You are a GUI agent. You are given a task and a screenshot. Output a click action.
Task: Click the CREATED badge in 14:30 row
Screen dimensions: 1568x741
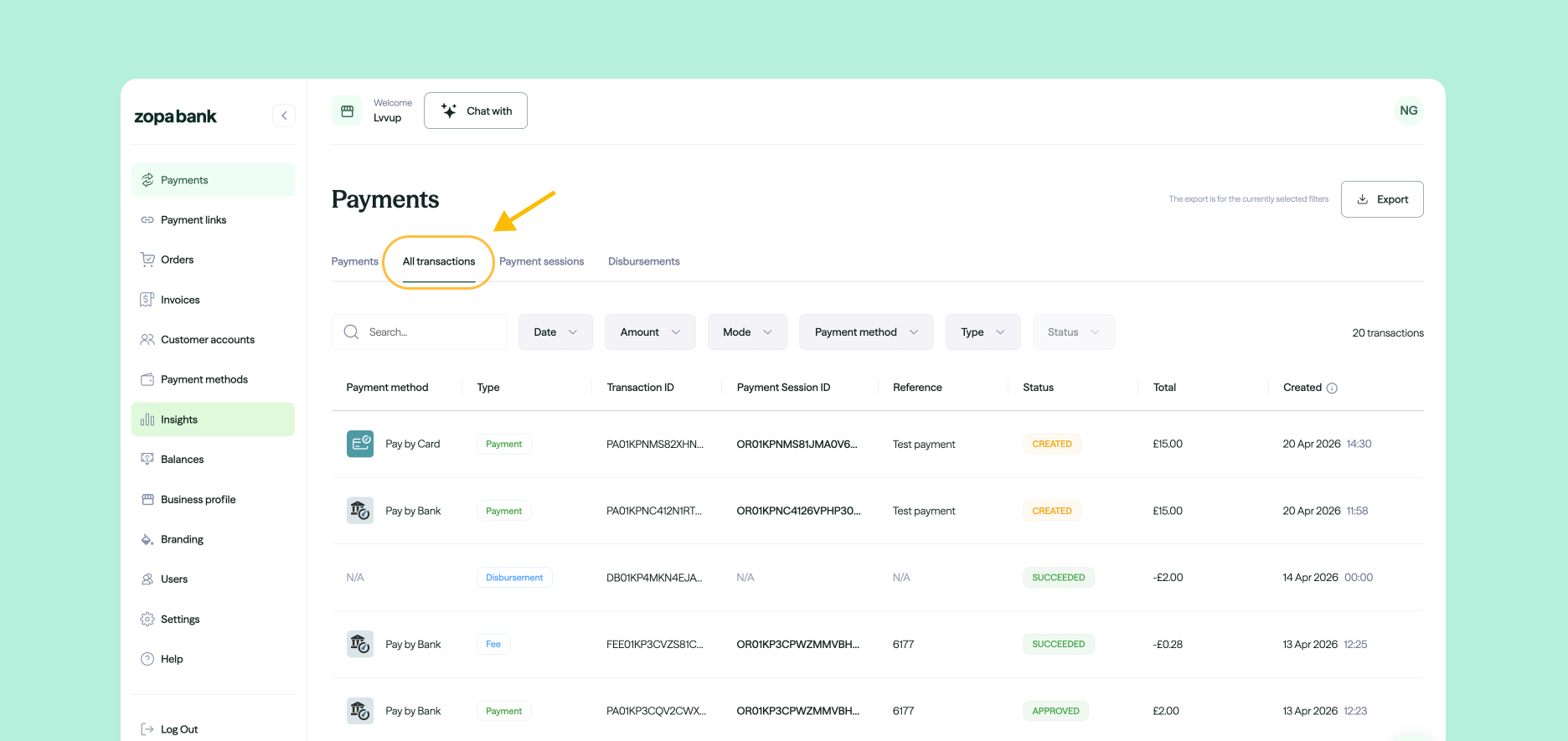pos(1052,444)
